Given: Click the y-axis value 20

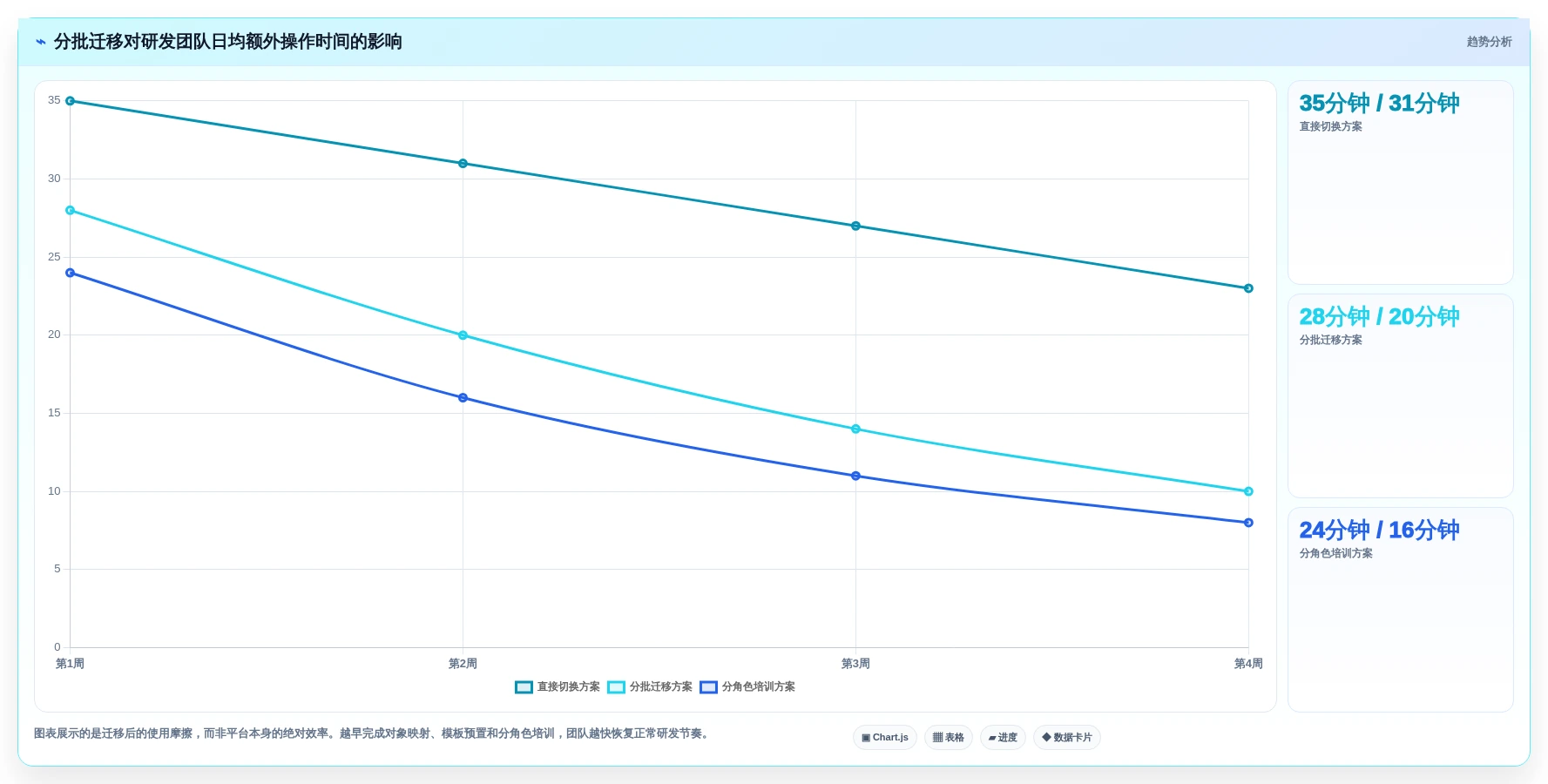Looking at the screenshot, I should (x=54, y=335).
